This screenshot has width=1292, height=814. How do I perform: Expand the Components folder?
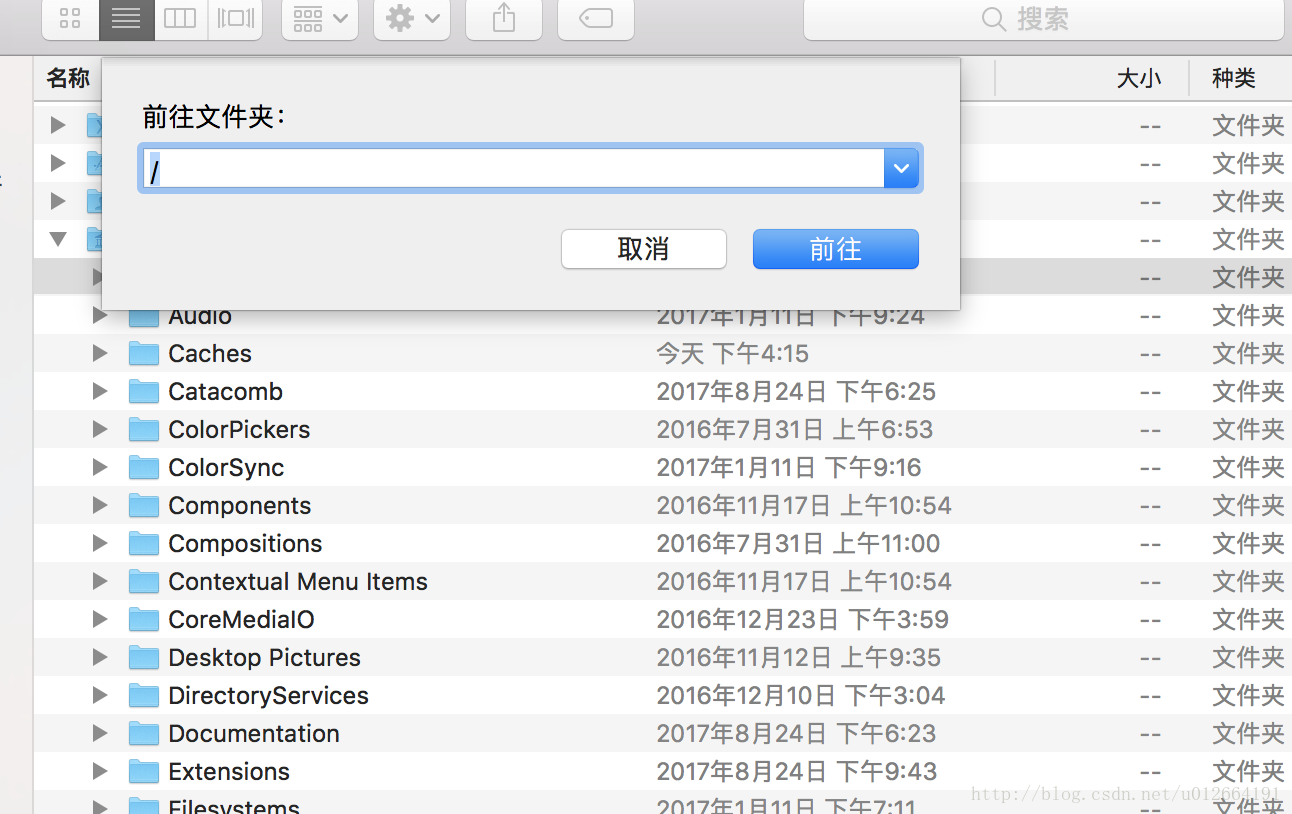point(99,505)
